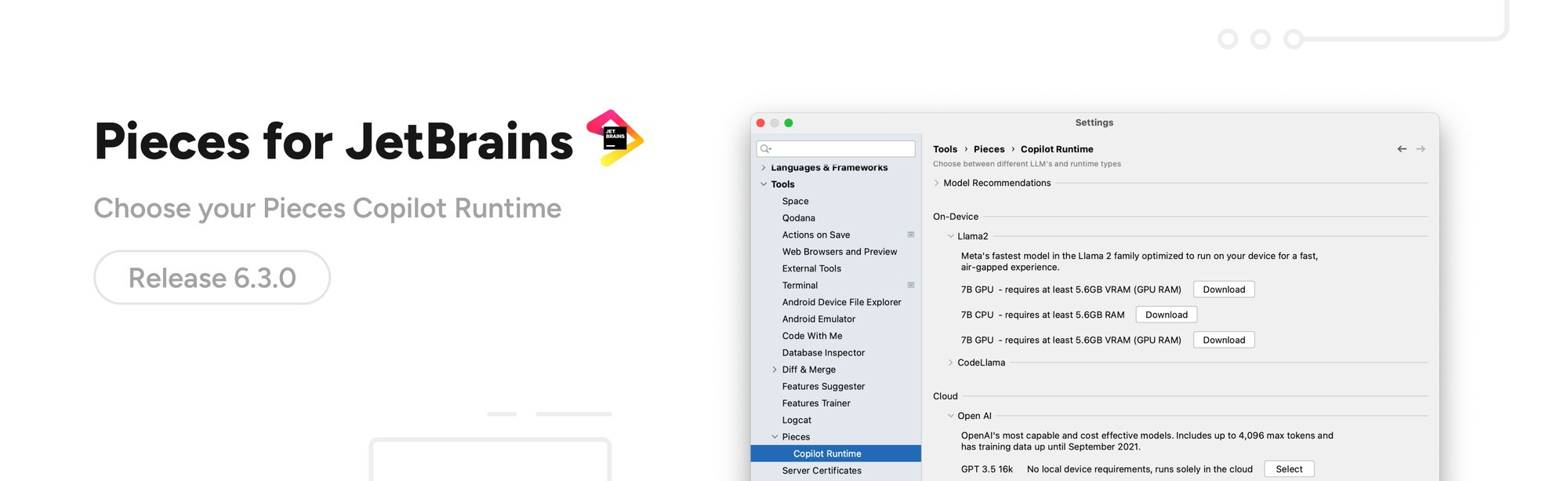1568x481 pixels.
Task: Click the On-Device section label
Action: [x=956, y=217]
